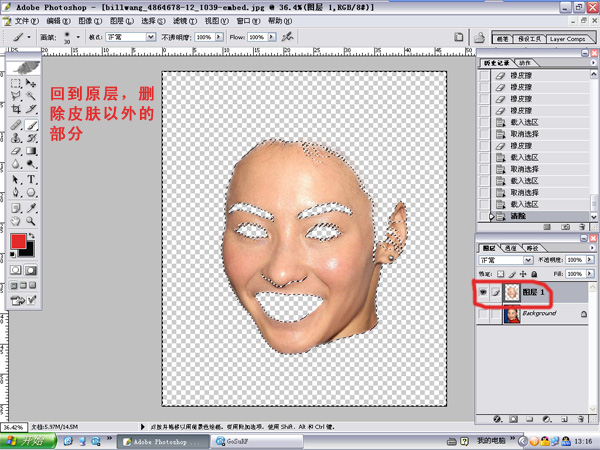This screenshot has height=450, width=600.
Task: Choose full screen with menu bar mode
Action: coord(23,285)
